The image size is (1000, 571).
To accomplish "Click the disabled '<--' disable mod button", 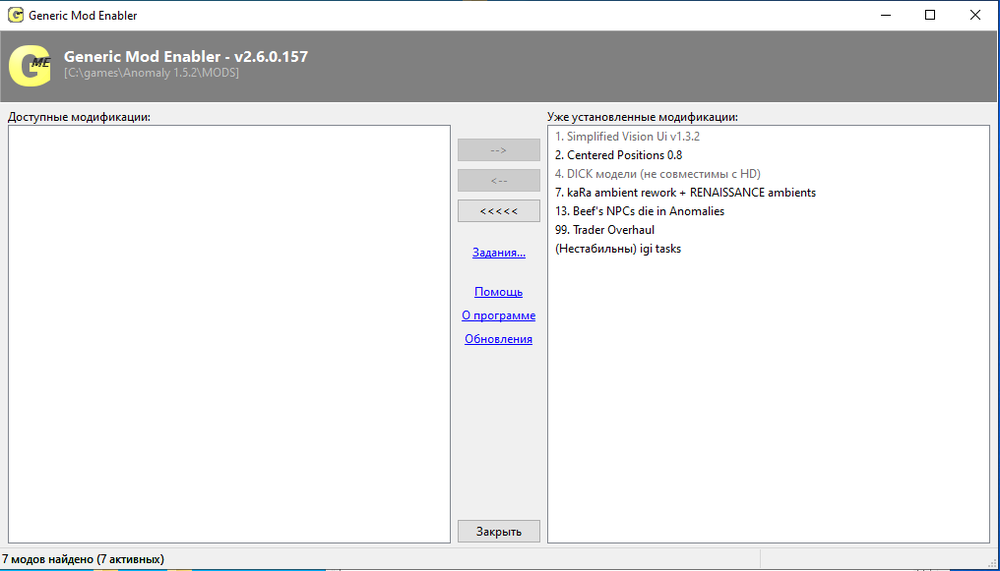I will click(499, 181).
